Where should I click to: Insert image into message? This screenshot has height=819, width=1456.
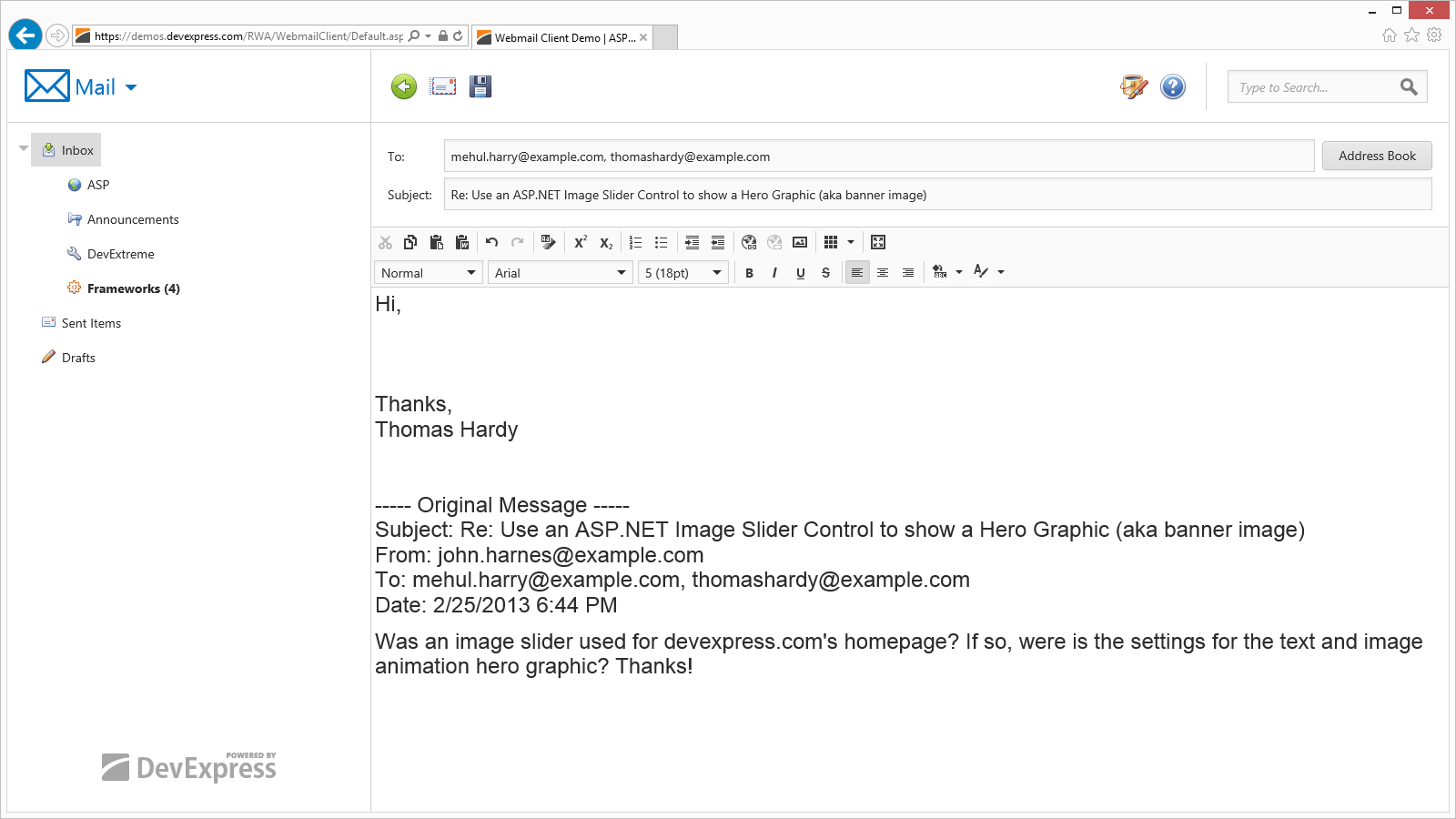coord(800,242)
